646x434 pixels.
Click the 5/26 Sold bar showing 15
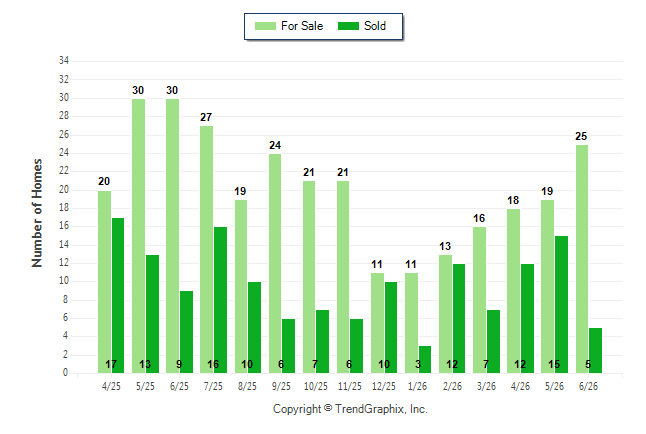[561, 305]
